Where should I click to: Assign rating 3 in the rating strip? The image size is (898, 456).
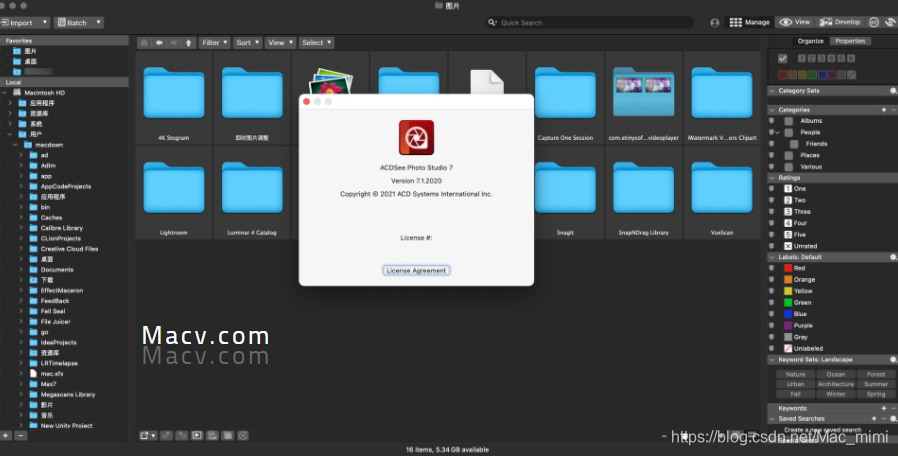821,58
